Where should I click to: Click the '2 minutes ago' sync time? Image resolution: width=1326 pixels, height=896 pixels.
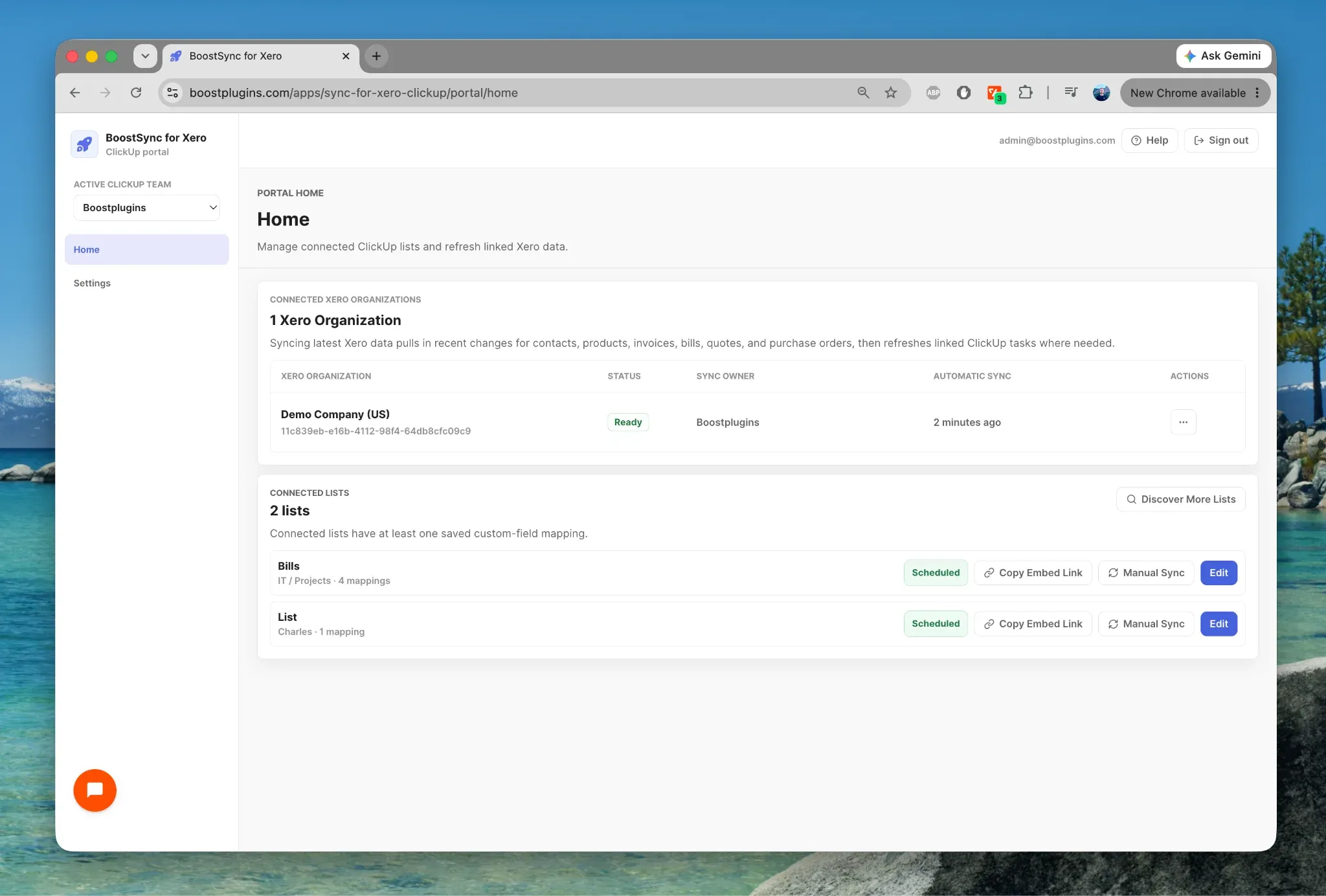967,422
